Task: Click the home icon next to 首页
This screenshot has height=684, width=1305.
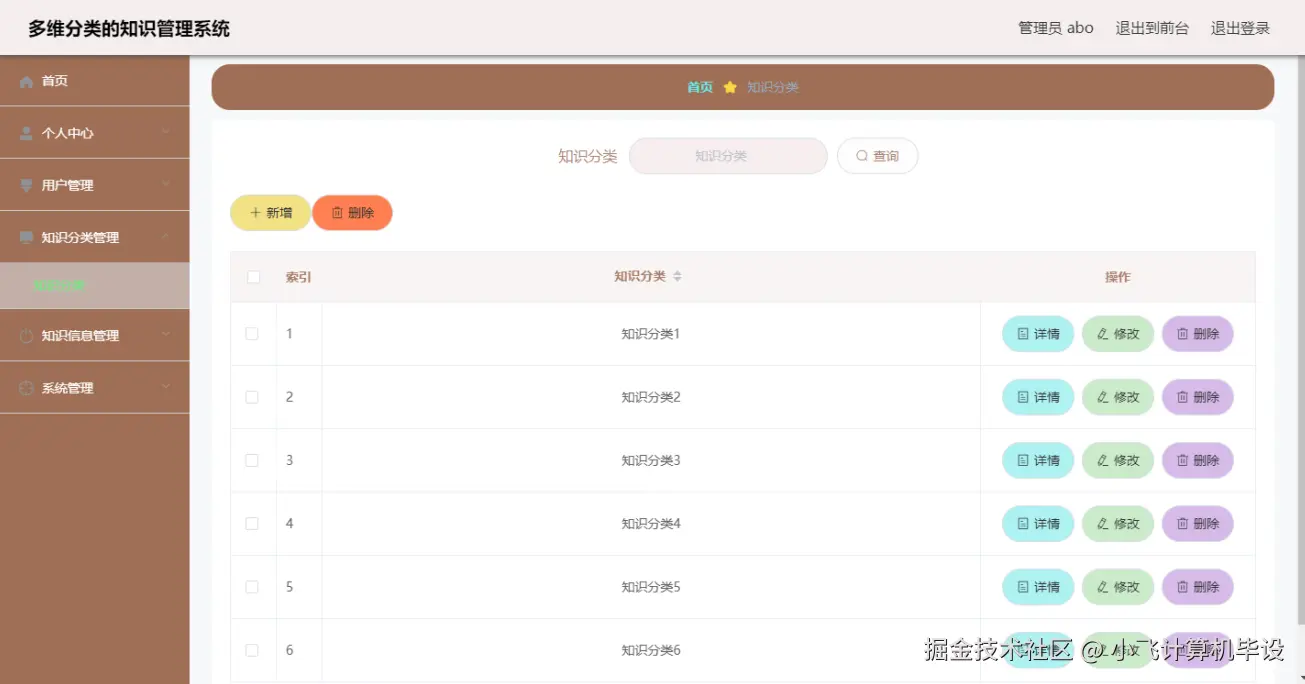Action: point(28,81)
